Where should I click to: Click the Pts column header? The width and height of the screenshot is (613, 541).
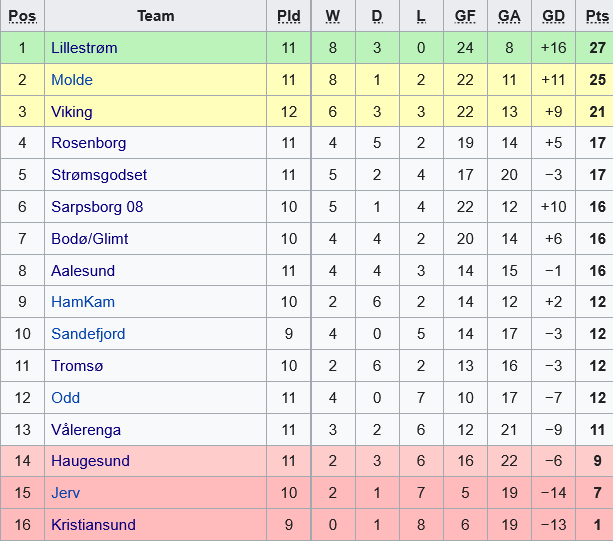594,16
